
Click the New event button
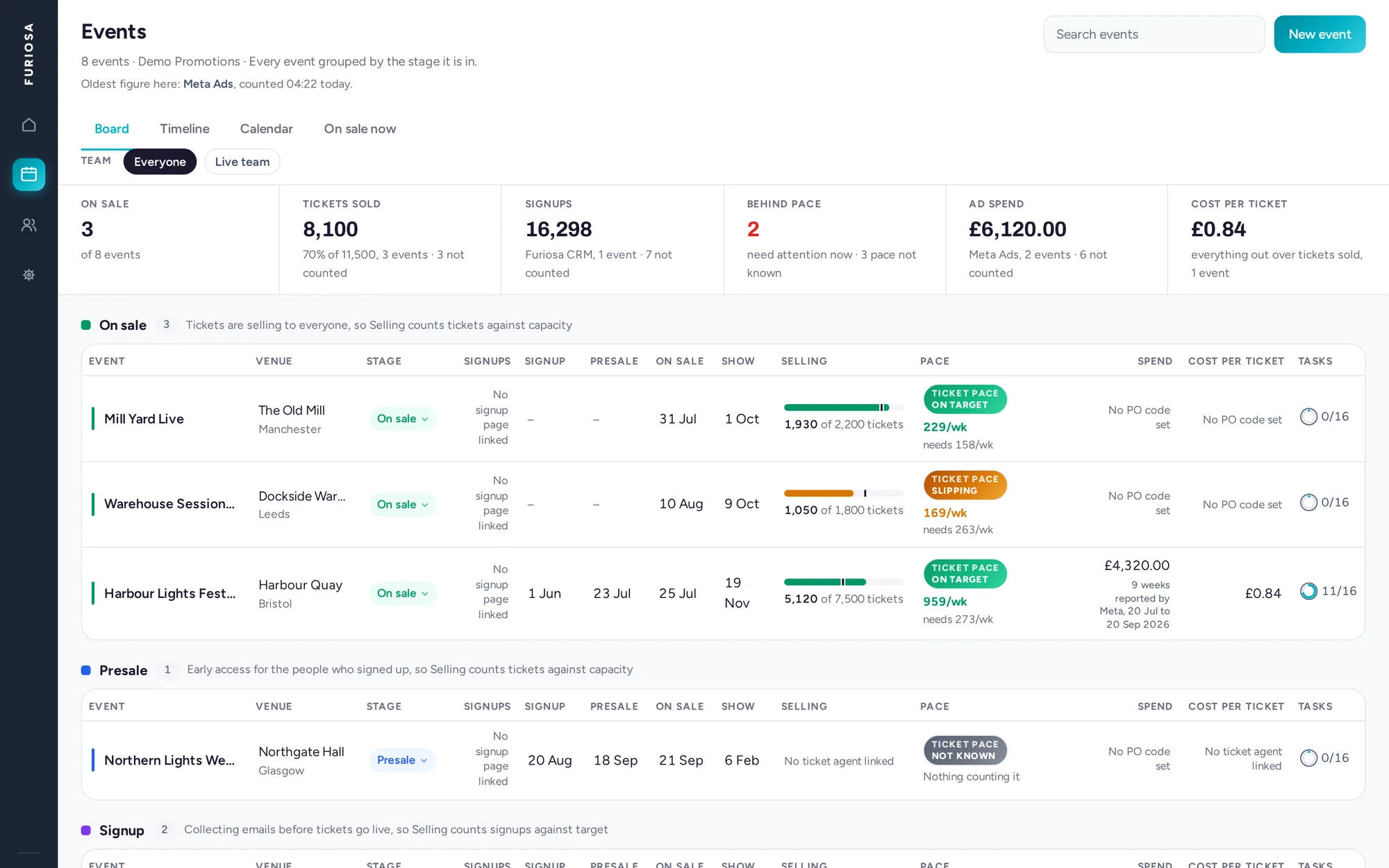1320,34
